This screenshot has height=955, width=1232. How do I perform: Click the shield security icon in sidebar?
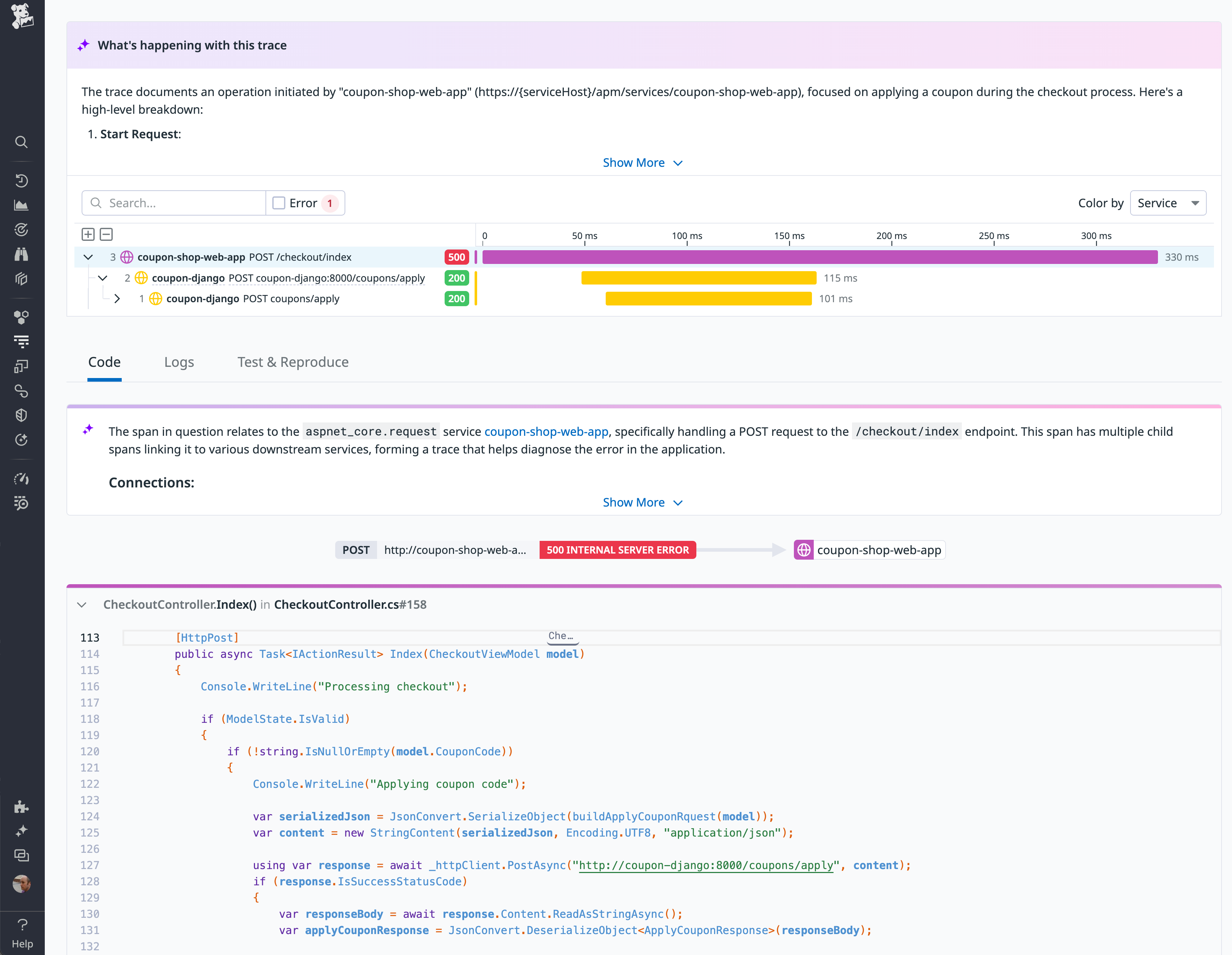click(x=21, y=416)
